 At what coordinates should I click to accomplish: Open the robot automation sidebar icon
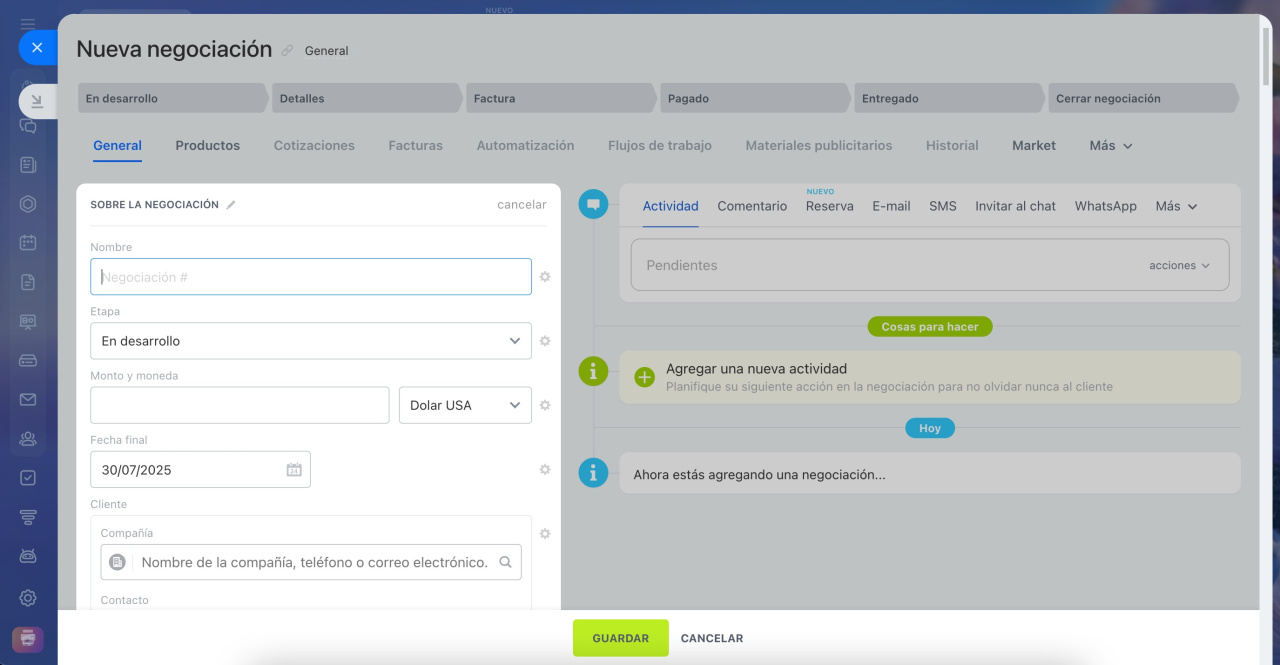click(28, 556)
